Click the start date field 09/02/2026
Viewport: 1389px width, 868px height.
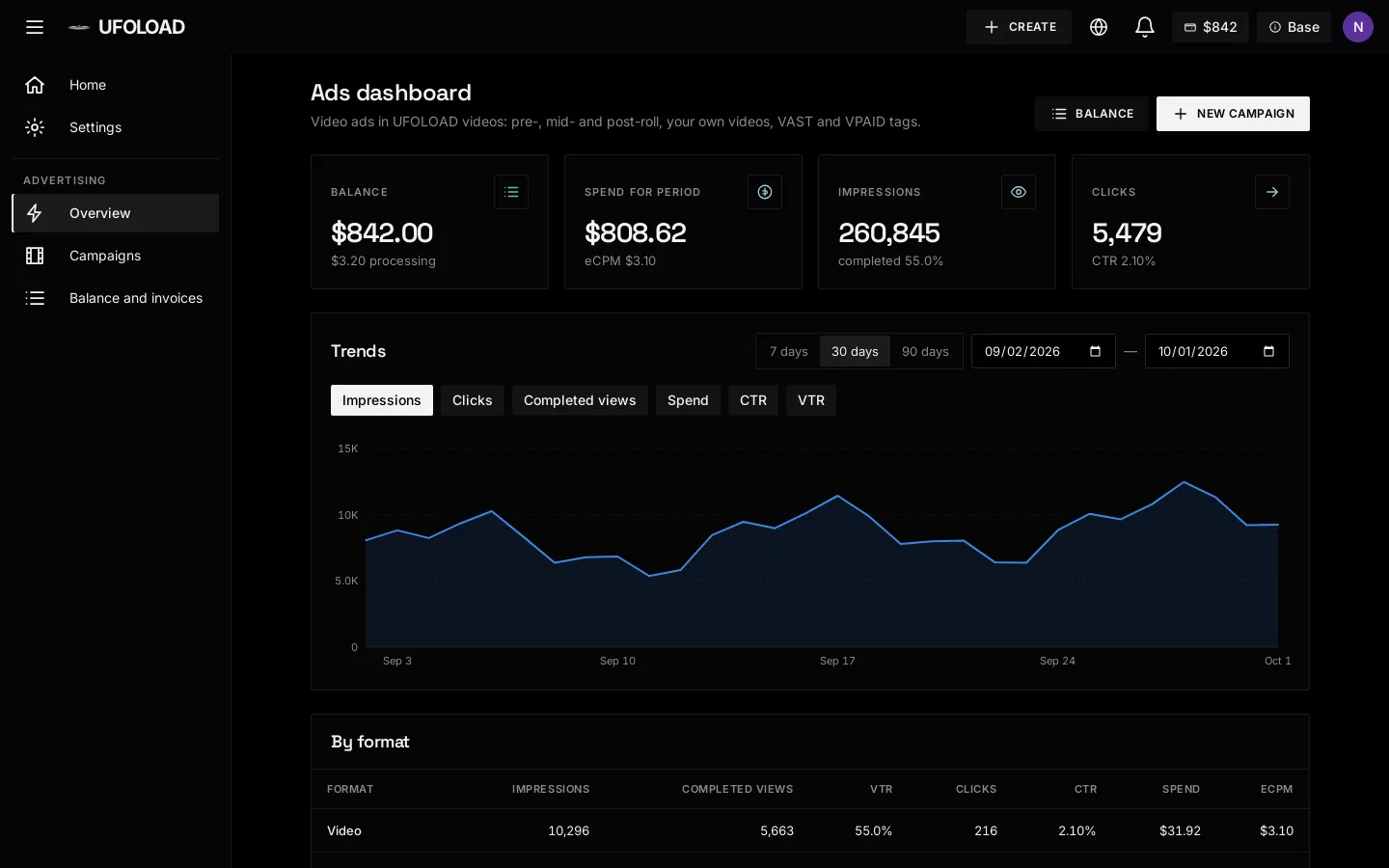[x=1044, y=351]
